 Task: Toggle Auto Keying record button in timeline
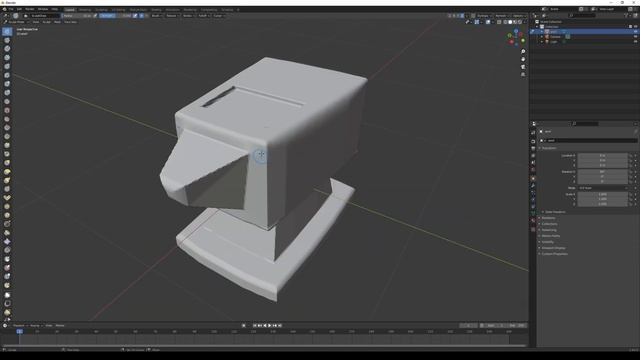pyautogui.click(x=244, y=326)
